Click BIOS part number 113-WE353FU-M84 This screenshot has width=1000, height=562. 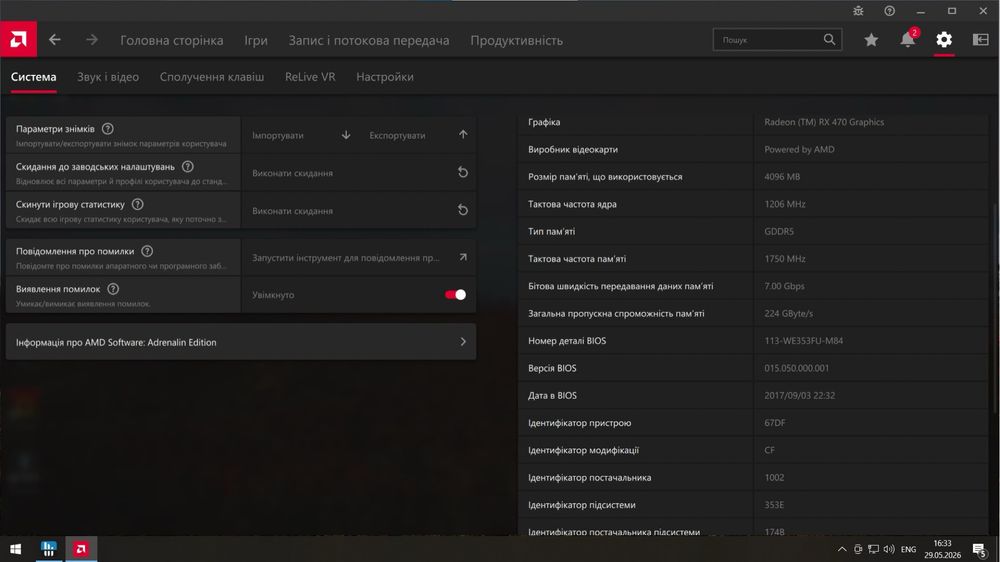[x=804, y=341]
